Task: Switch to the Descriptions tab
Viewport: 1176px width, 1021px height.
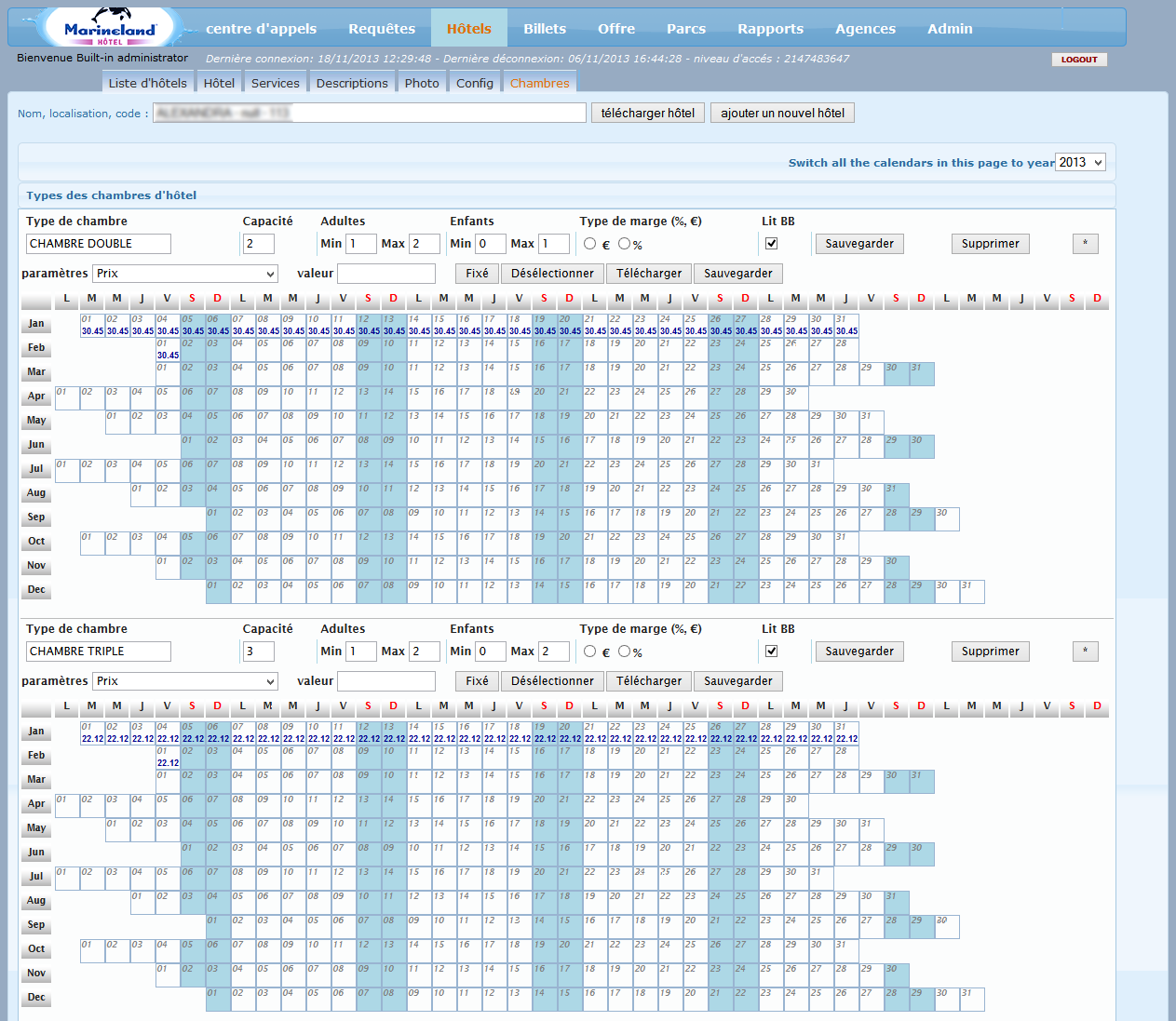Action: pos(352,83)
